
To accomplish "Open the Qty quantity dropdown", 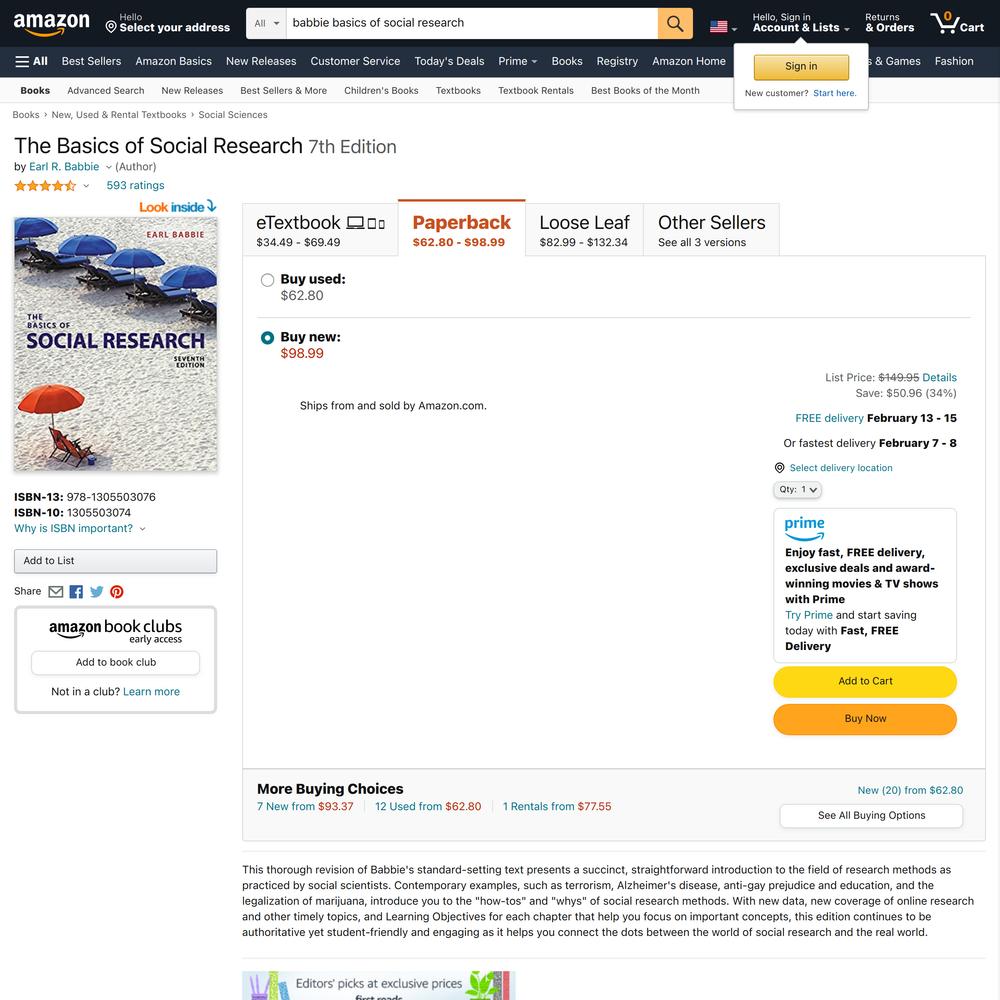I will pyautogui.click(x=797, y=490).
